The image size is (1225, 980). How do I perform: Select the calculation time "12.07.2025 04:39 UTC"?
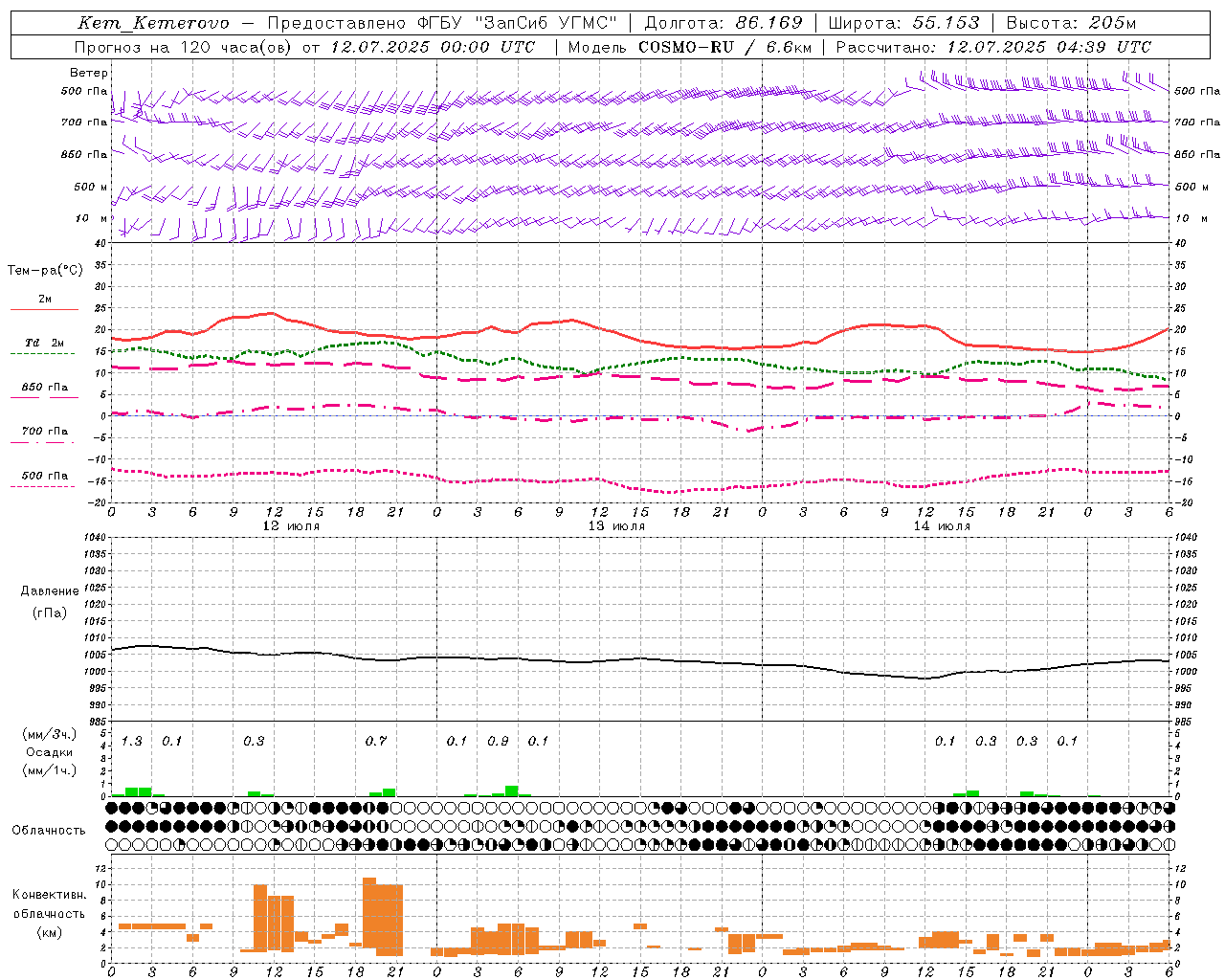pyautogui.click(x=1049, y=47)
